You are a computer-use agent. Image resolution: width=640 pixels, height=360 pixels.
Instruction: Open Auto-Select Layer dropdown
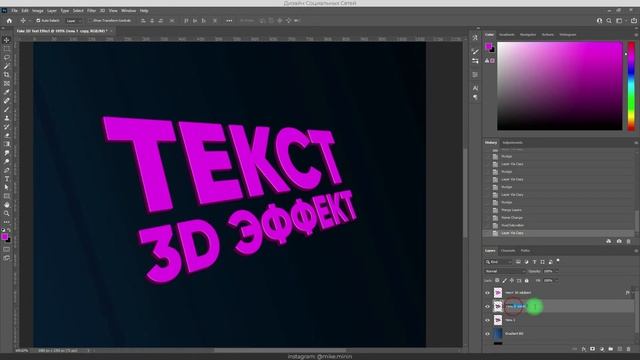73,20
